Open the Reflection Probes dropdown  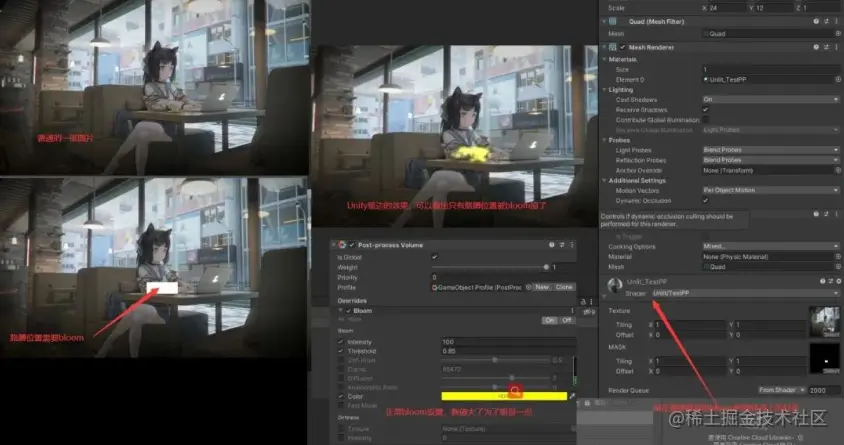pyautogui.click(x=771, y=160)
